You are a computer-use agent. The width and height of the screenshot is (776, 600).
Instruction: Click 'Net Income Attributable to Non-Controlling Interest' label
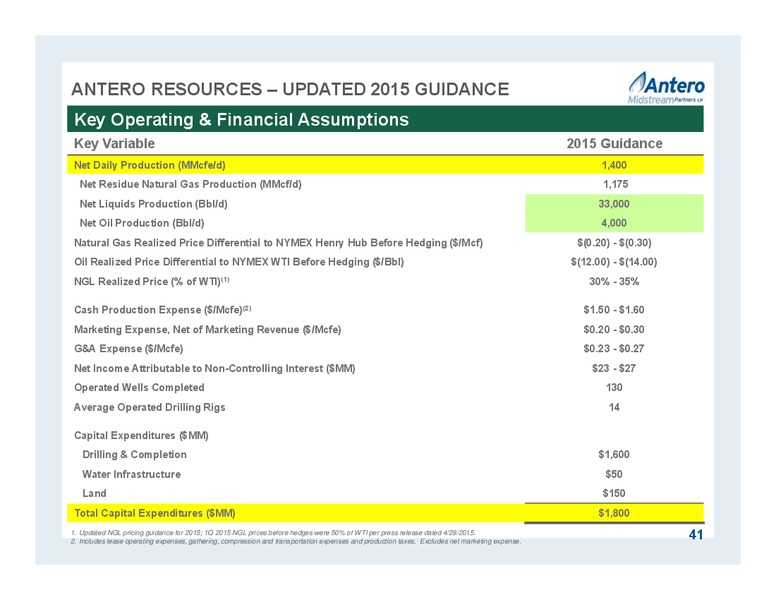[214, 368]
